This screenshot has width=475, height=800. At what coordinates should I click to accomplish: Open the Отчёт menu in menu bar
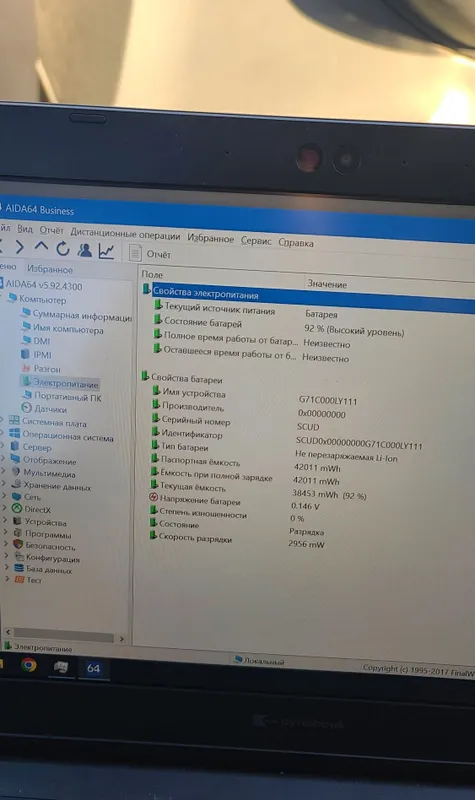[52, 230]
